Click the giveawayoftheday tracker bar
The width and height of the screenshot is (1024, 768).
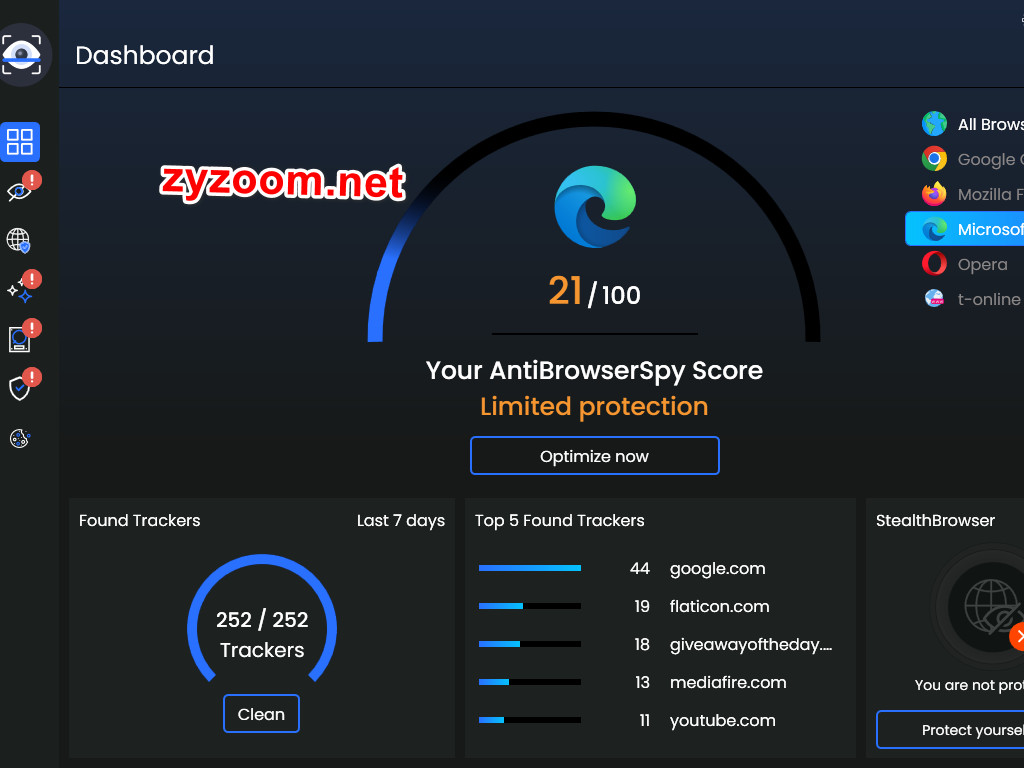(x=530, y=644)
